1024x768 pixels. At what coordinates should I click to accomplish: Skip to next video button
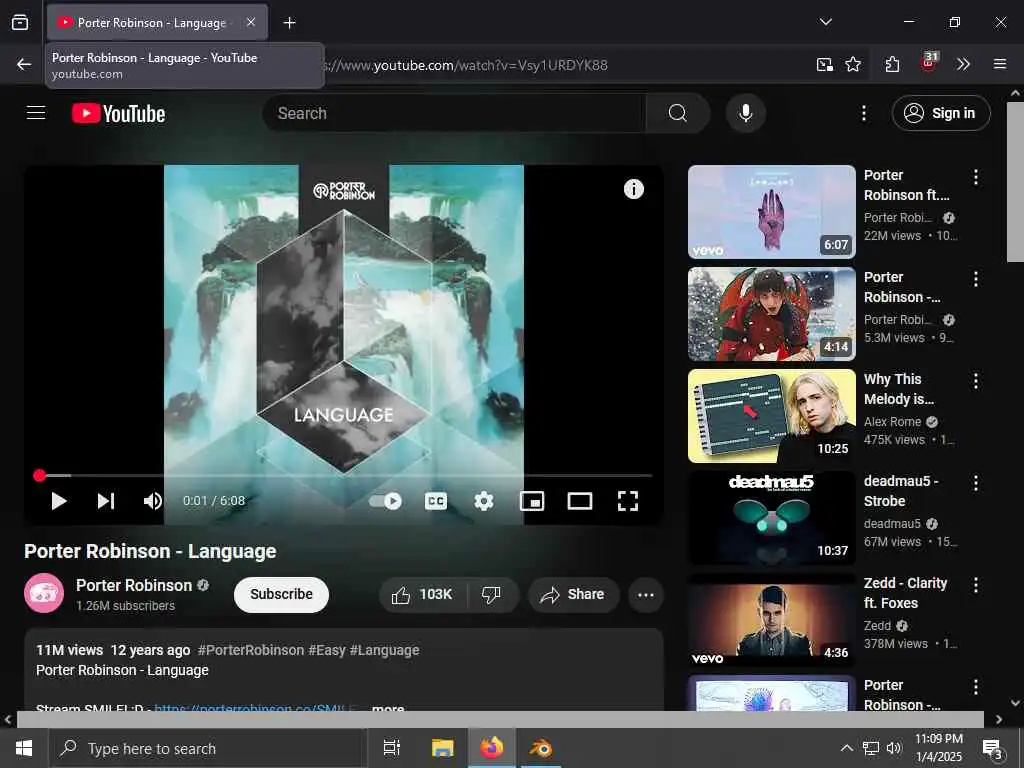(106, 501)
